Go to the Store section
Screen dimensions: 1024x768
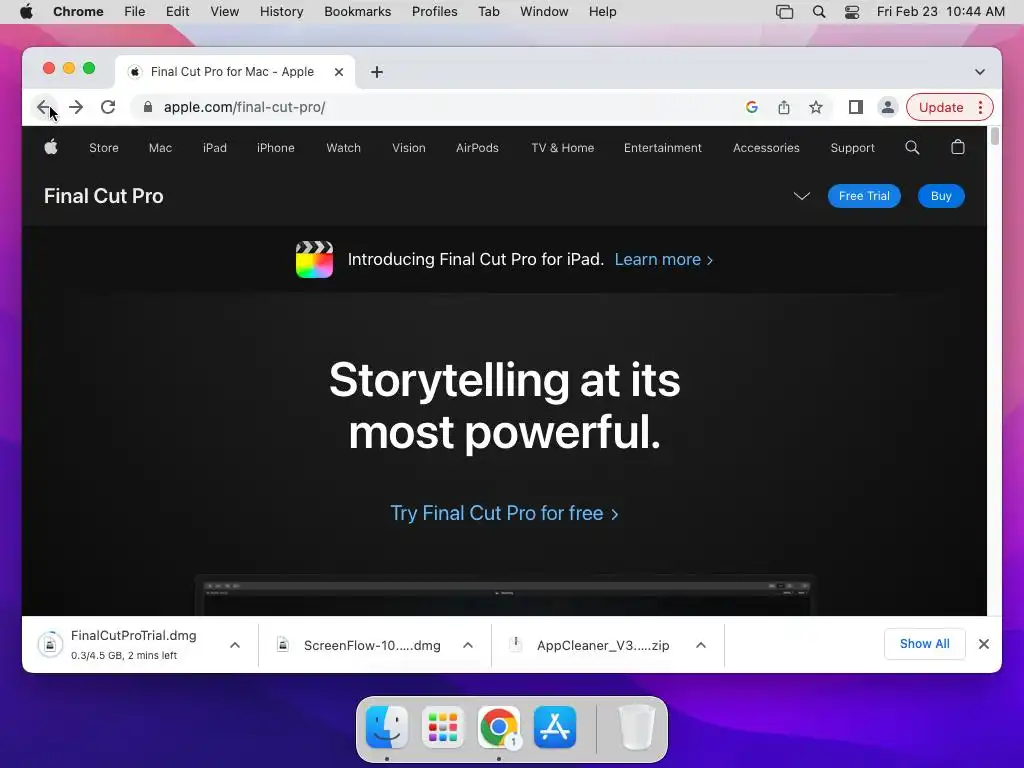[x=104, y=148]
